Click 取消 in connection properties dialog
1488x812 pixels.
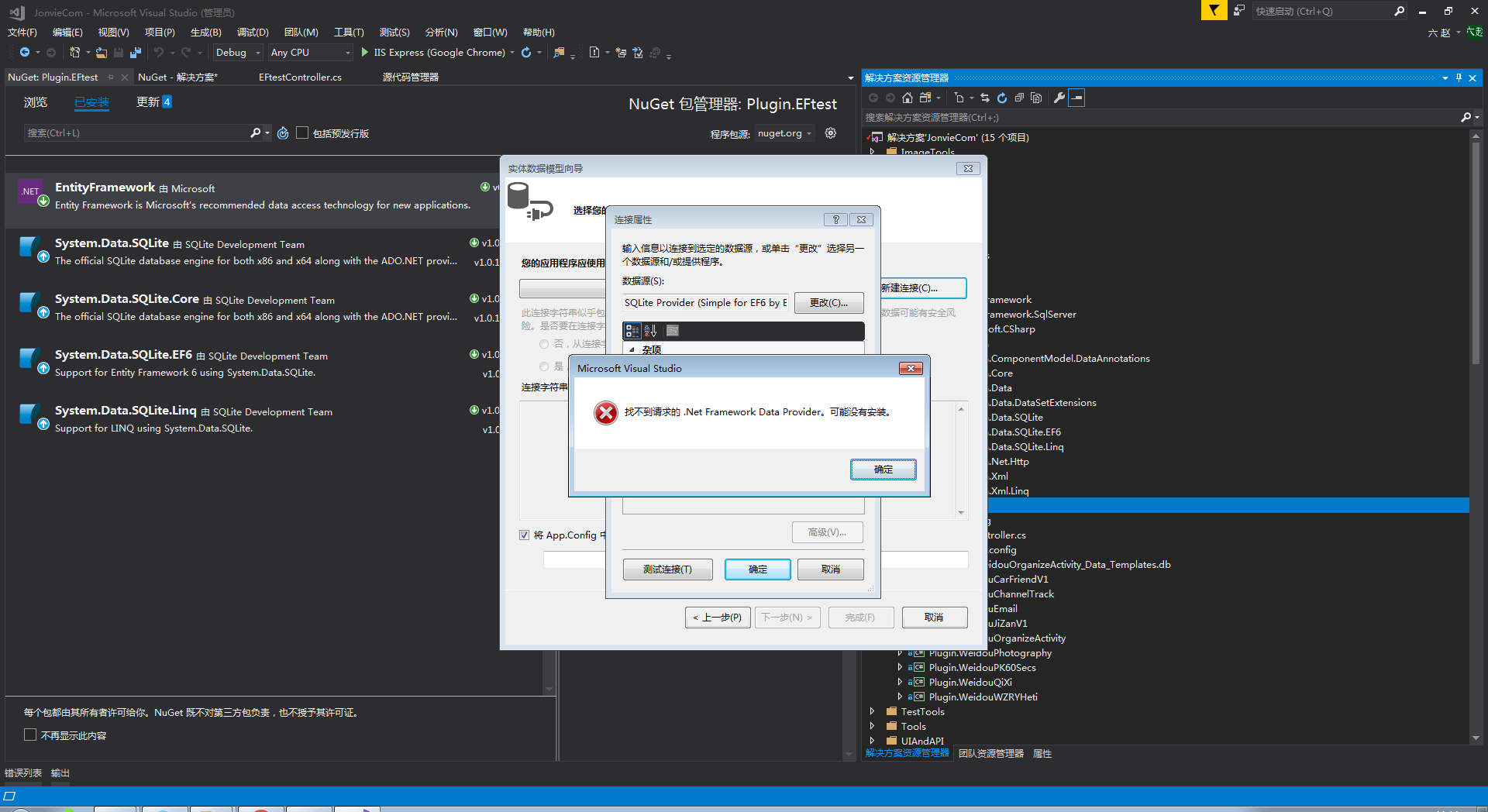click(x=831, y=569)
